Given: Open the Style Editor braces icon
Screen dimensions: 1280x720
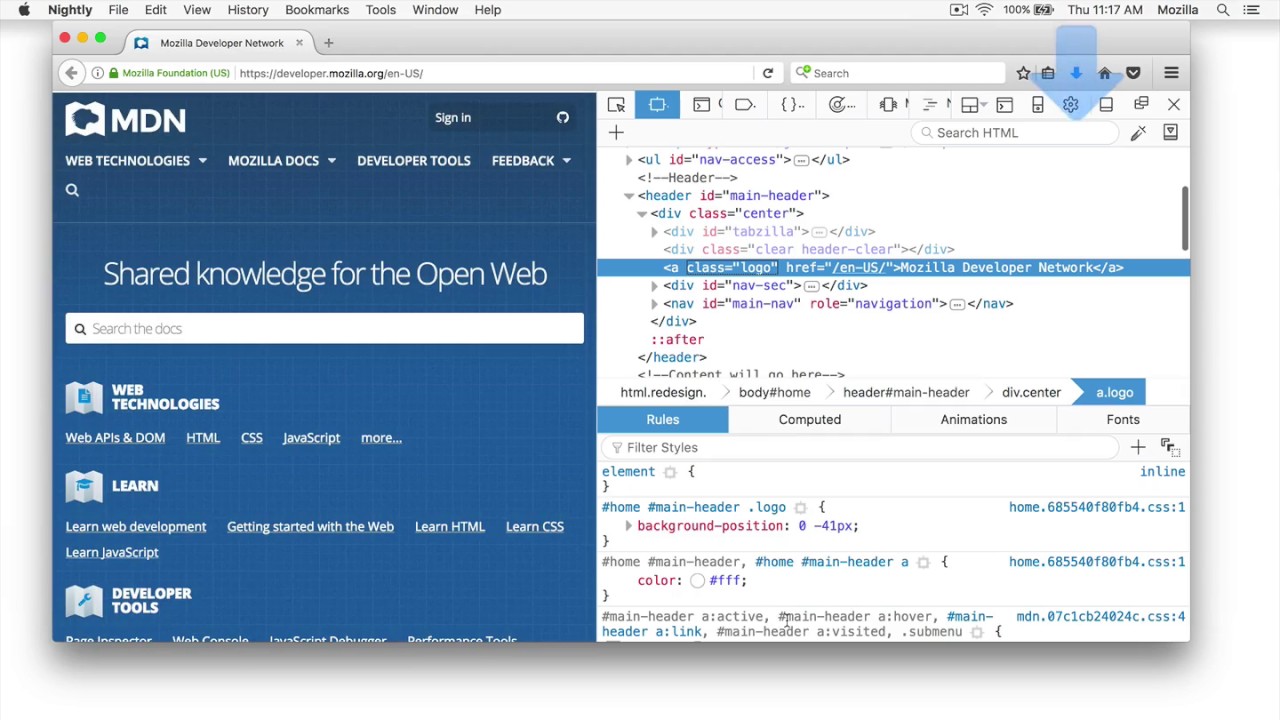Looking at the screenshot, I should [x=793, y=105].
